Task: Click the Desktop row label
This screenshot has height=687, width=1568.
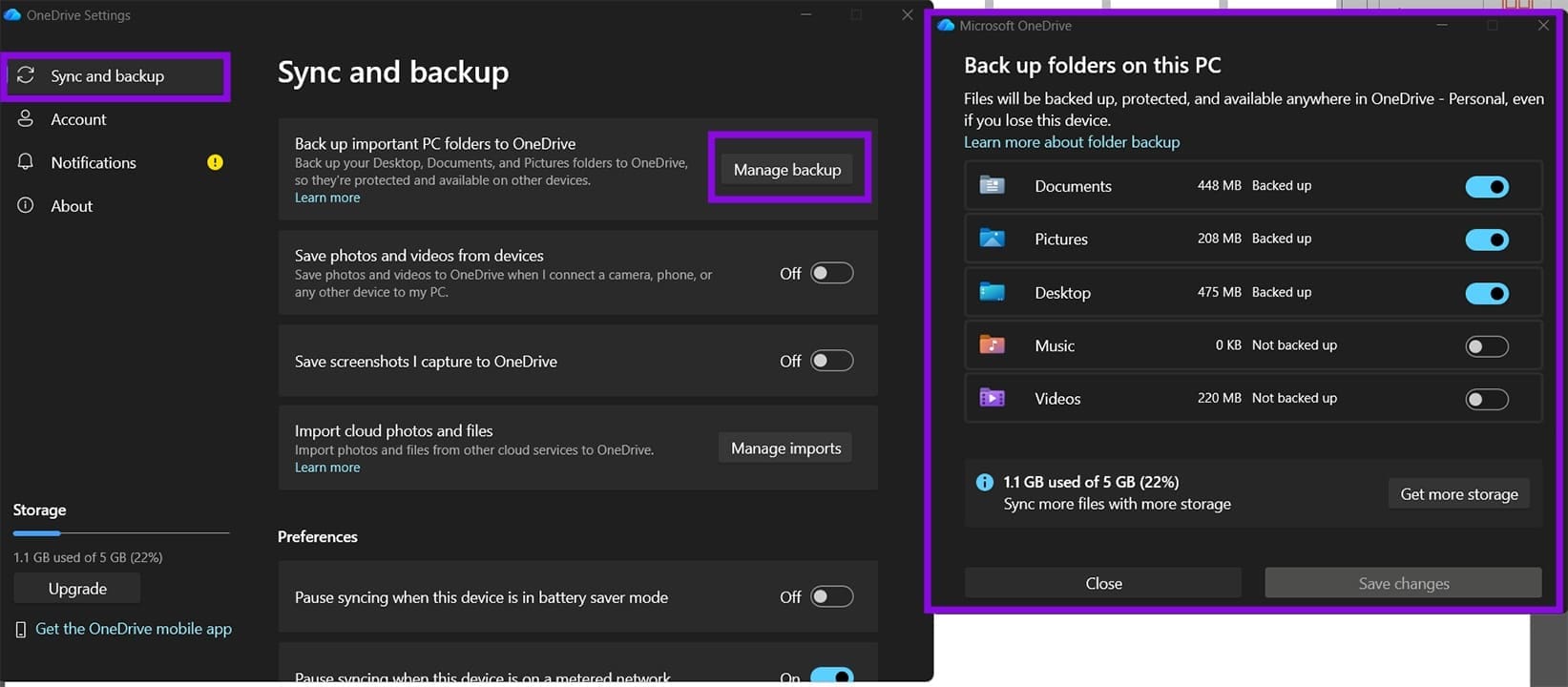Action: 1062,293
